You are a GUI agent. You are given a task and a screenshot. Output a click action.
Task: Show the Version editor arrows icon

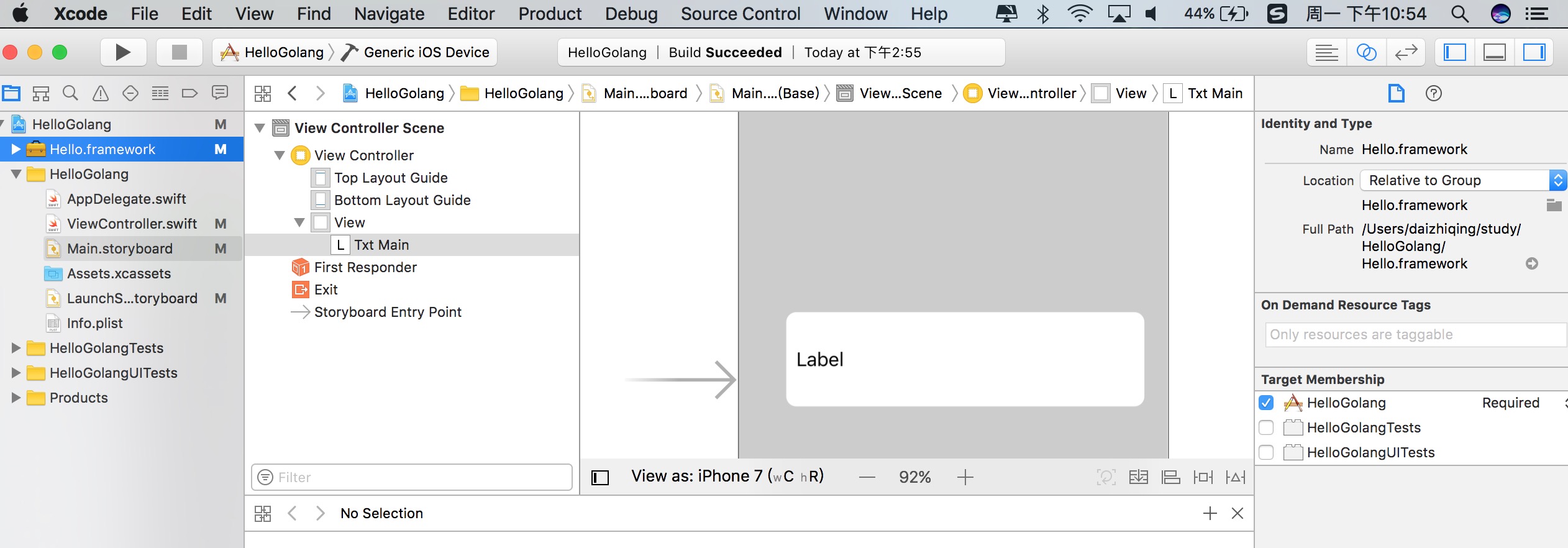(x=1405, y=53)
